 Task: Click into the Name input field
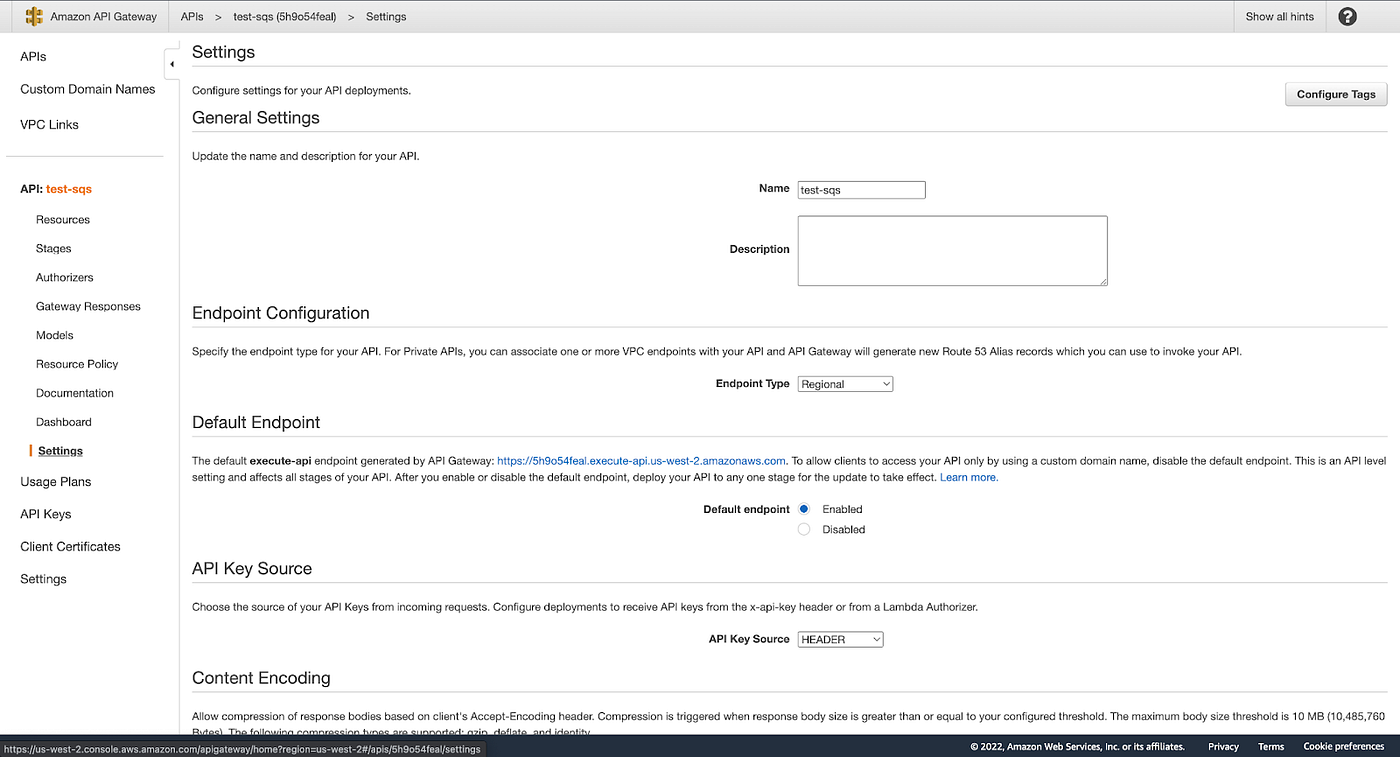862,189
